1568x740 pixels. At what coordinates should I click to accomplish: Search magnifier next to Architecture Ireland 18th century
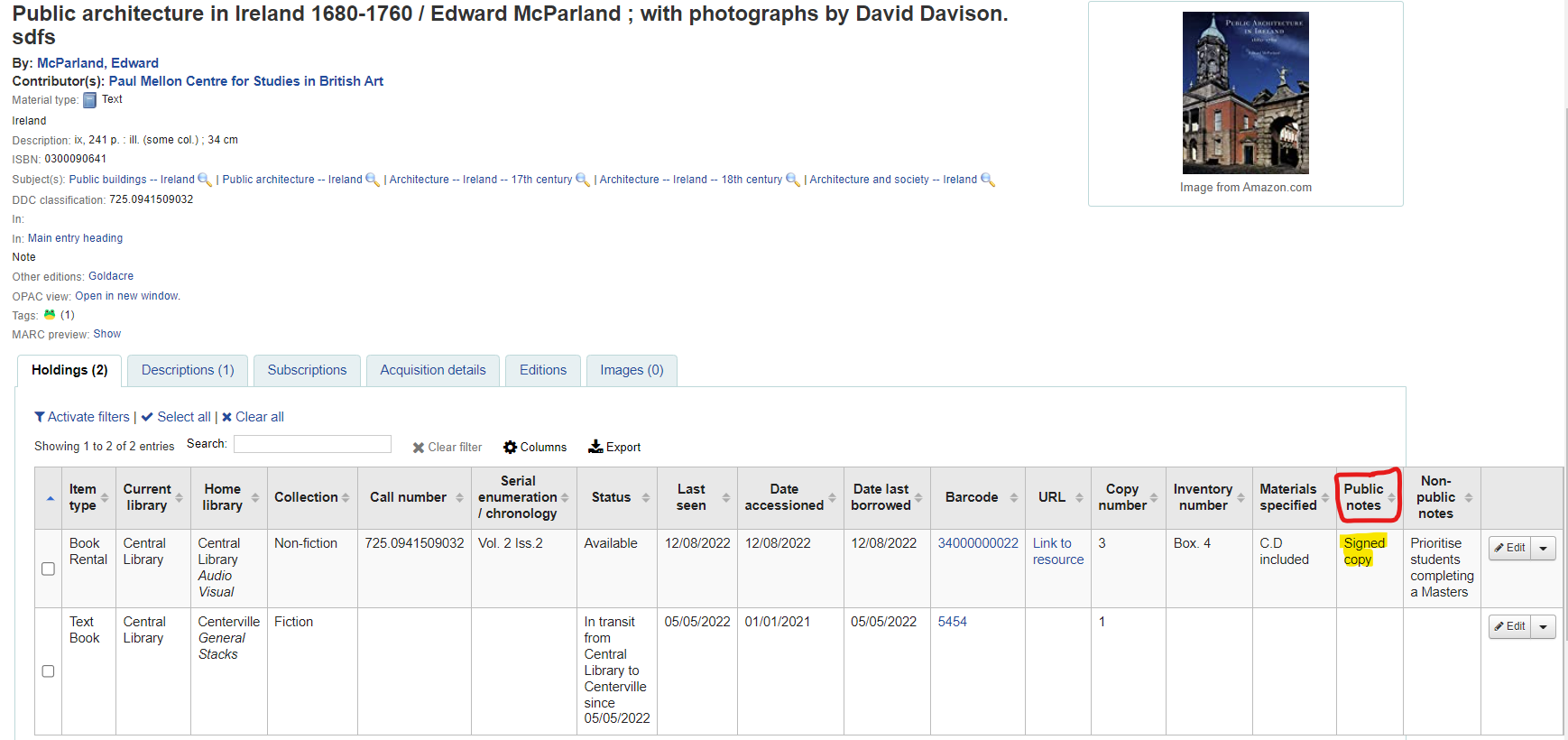pos(793,180)
